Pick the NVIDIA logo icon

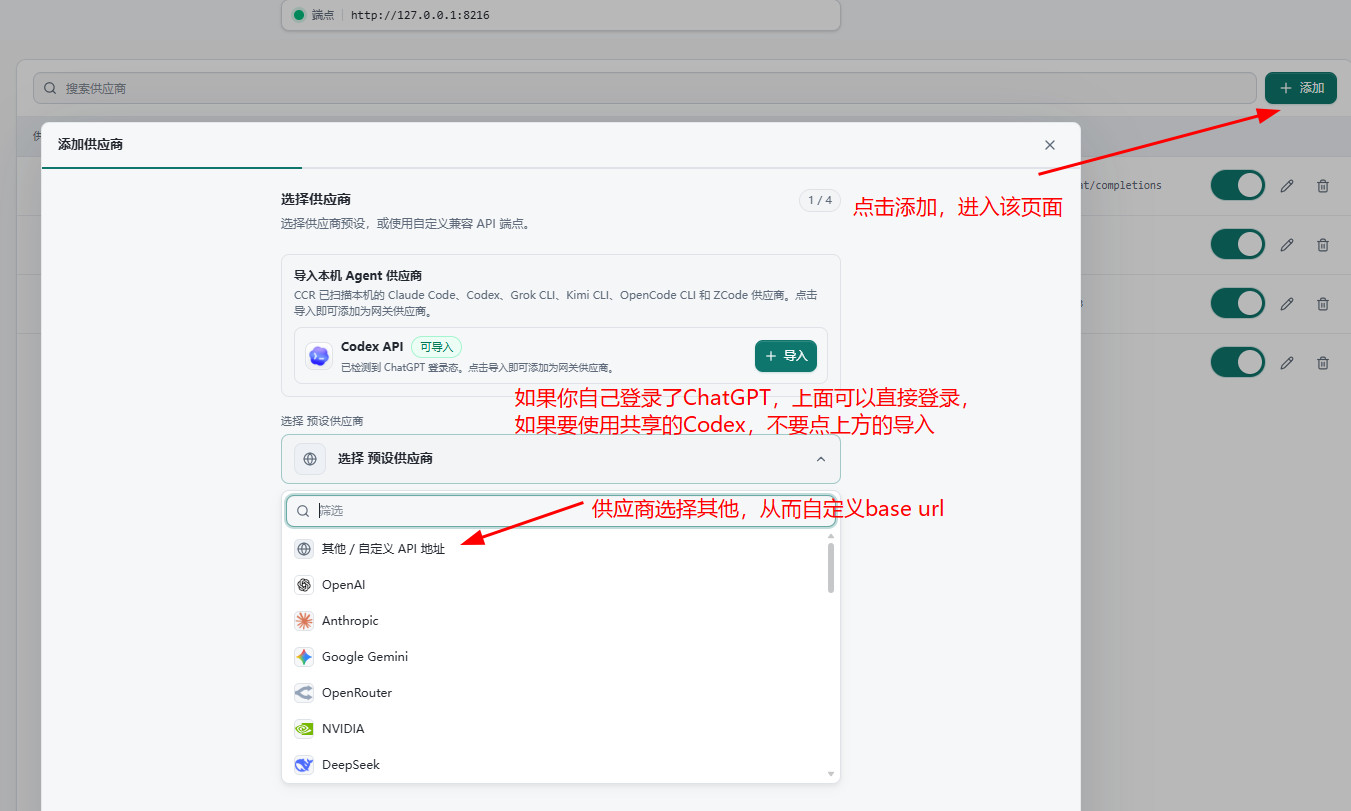(x=304, y=729)
